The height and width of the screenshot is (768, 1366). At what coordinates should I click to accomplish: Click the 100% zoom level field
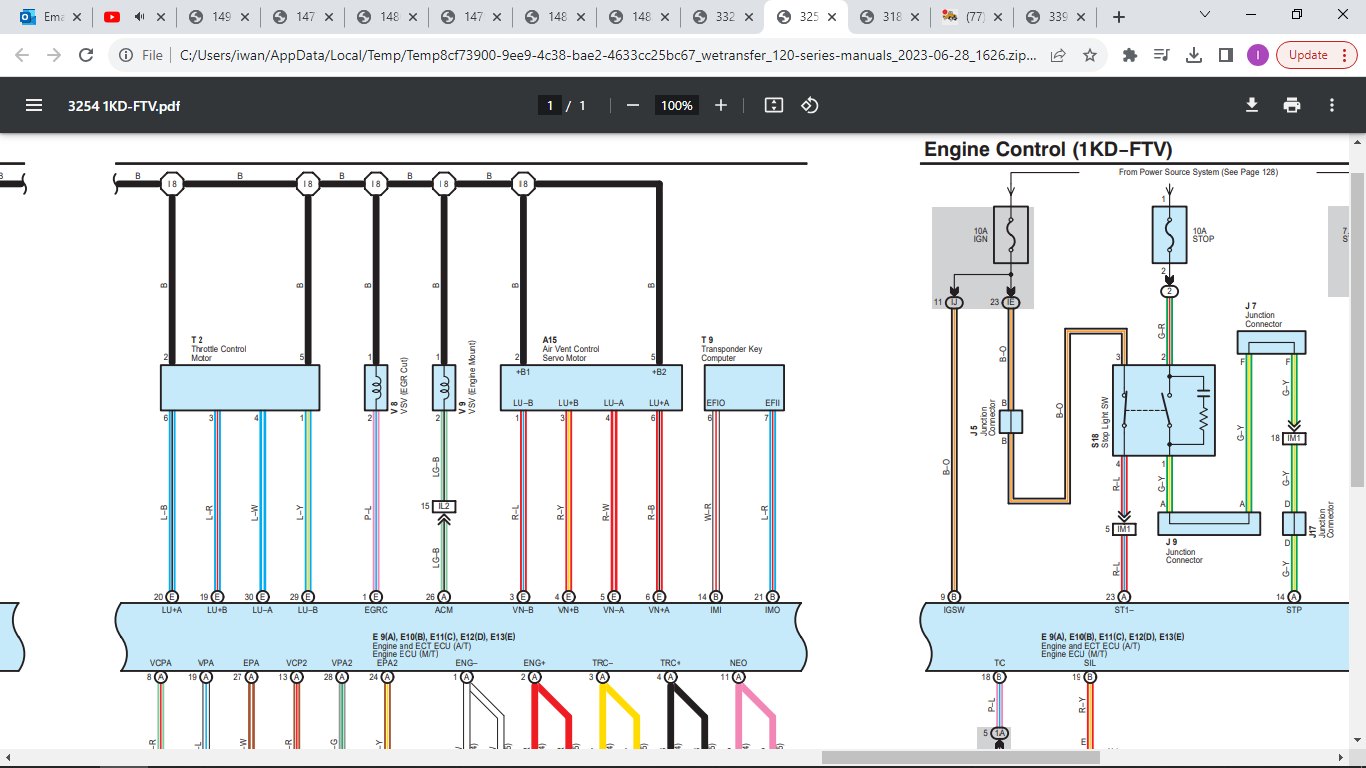(x=677, y=105)
